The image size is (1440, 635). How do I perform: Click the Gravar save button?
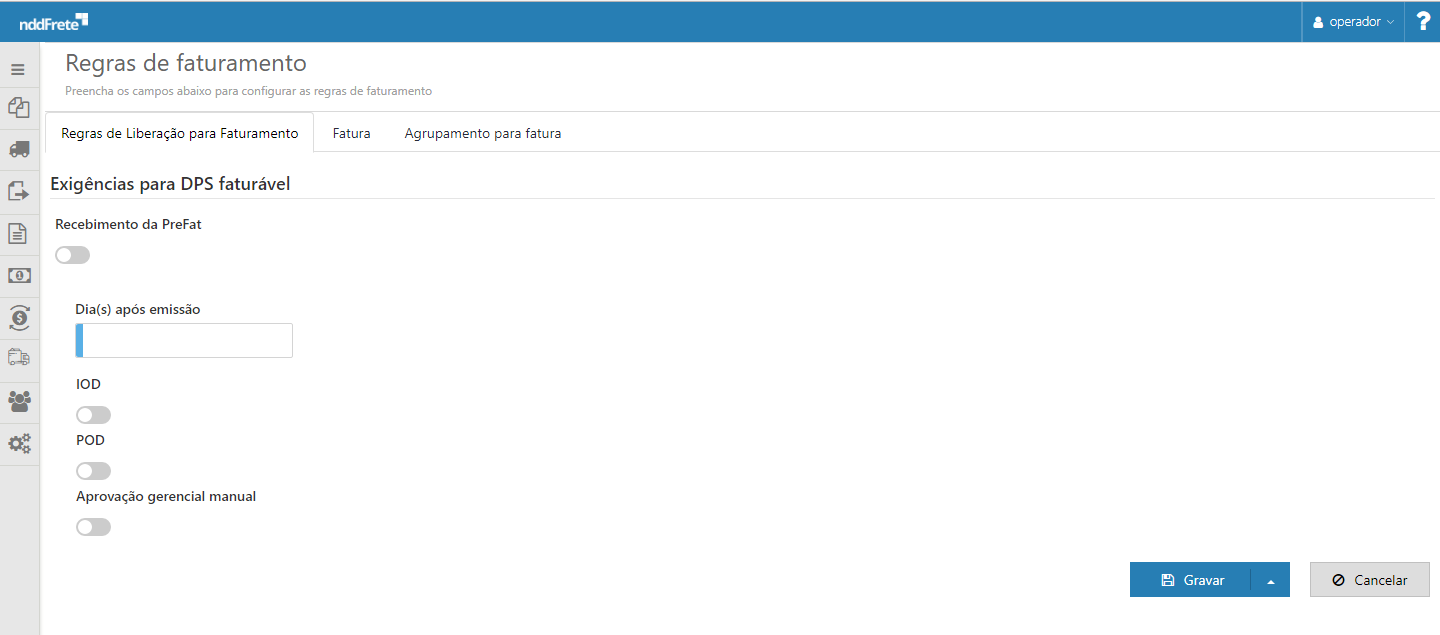(1190, 580)
